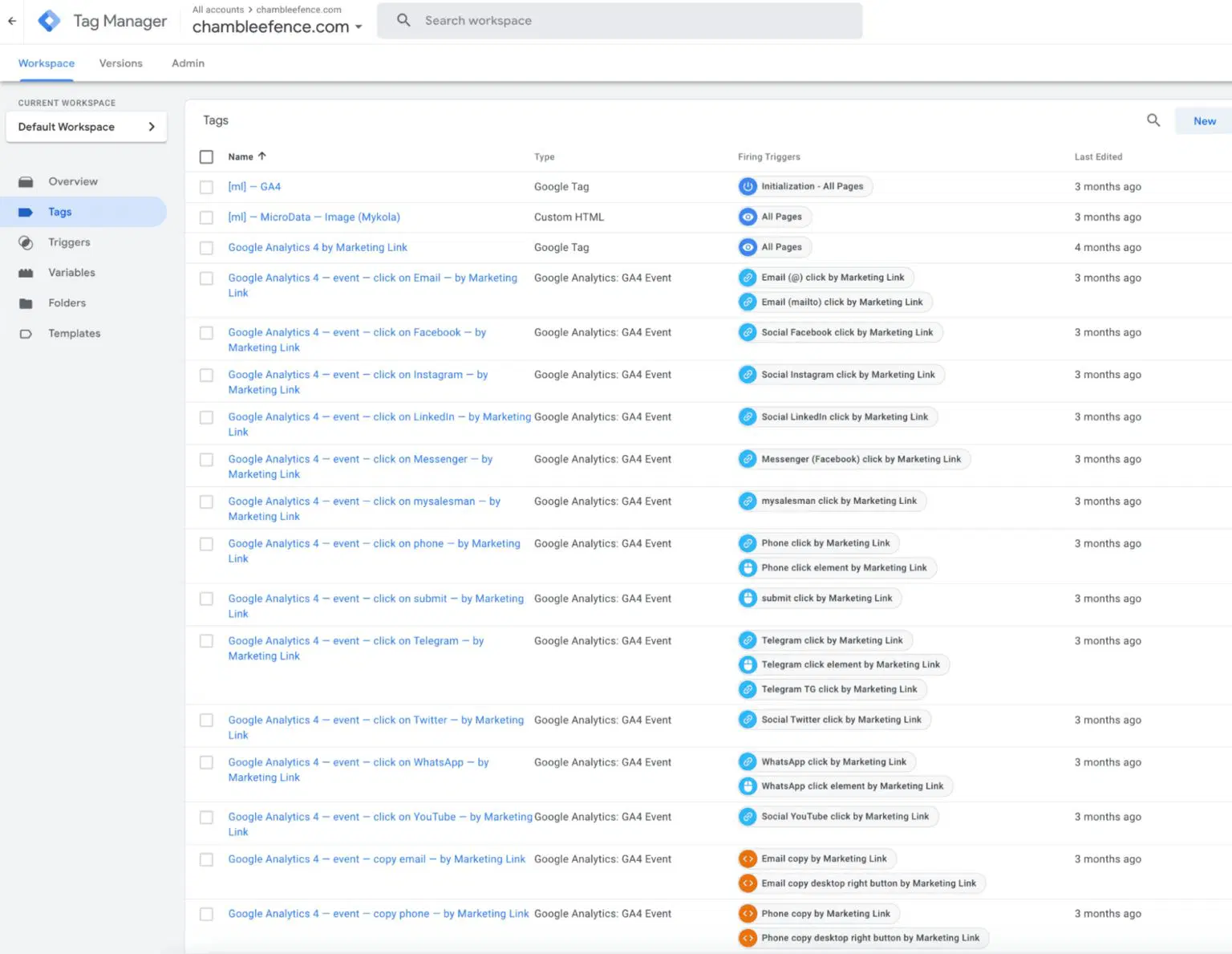Screen dimensions: 1232x954
Task: Open the click on mysalesman tag link
Action: coord(364,509)
